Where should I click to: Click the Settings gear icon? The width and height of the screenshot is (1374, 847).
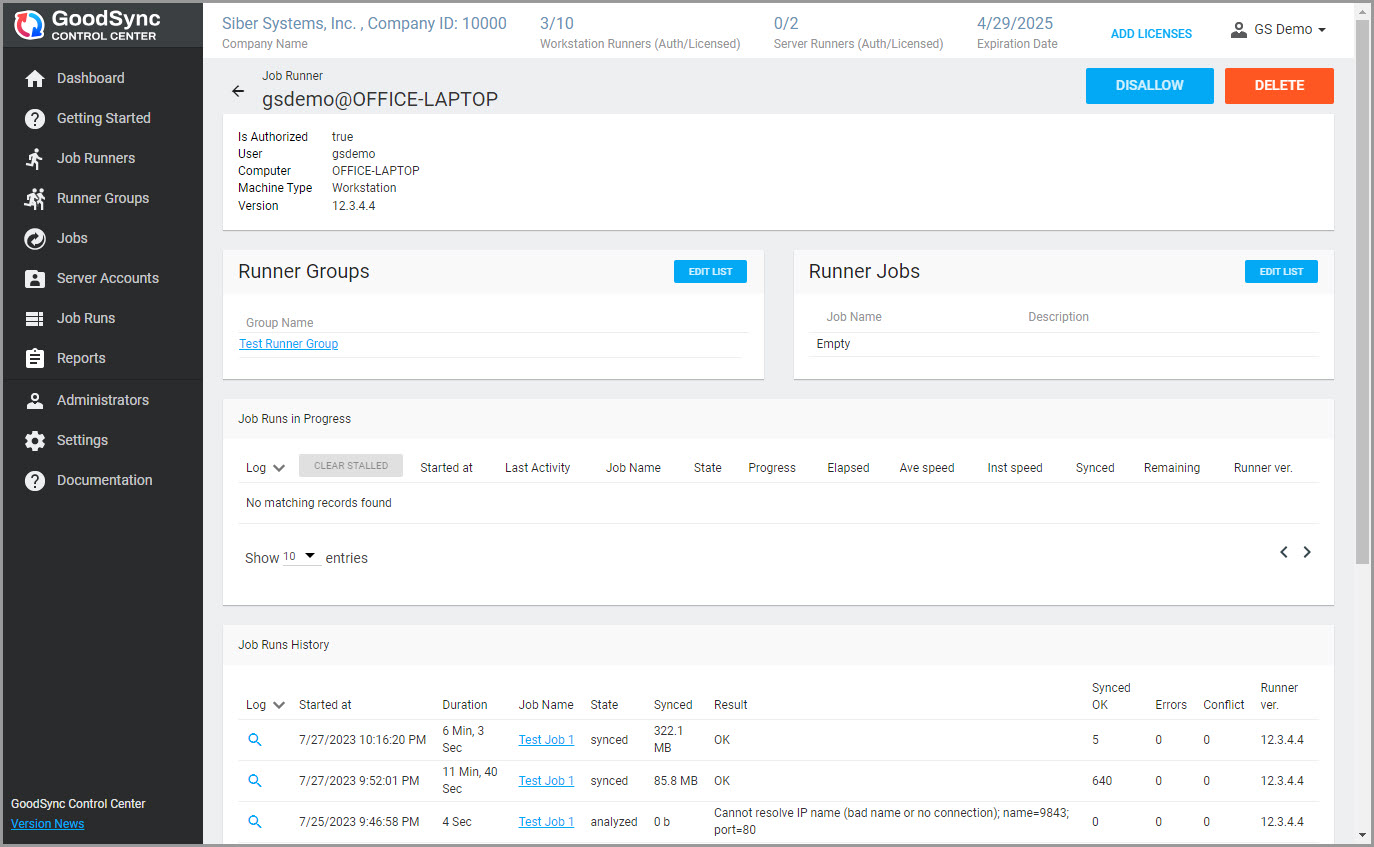[x=35, y=440]
